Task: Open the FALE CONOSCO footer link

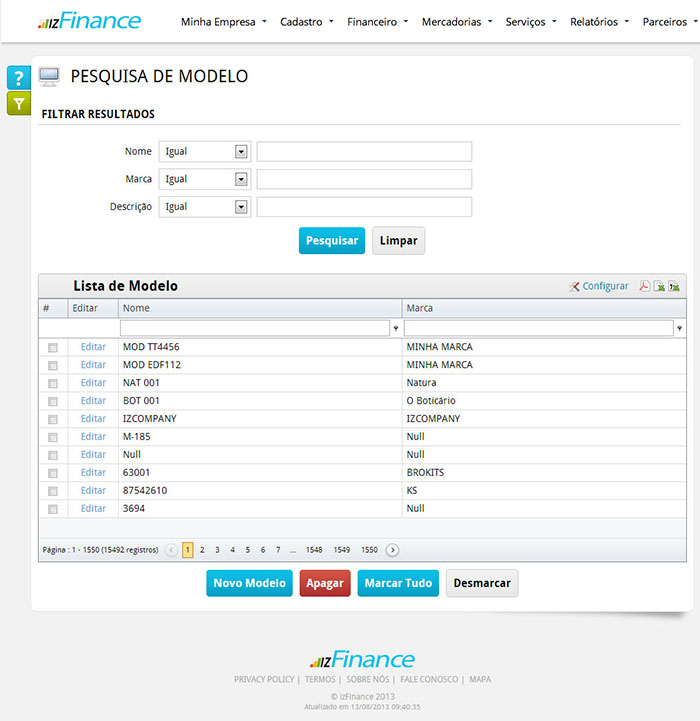Action: pos(429,679)
